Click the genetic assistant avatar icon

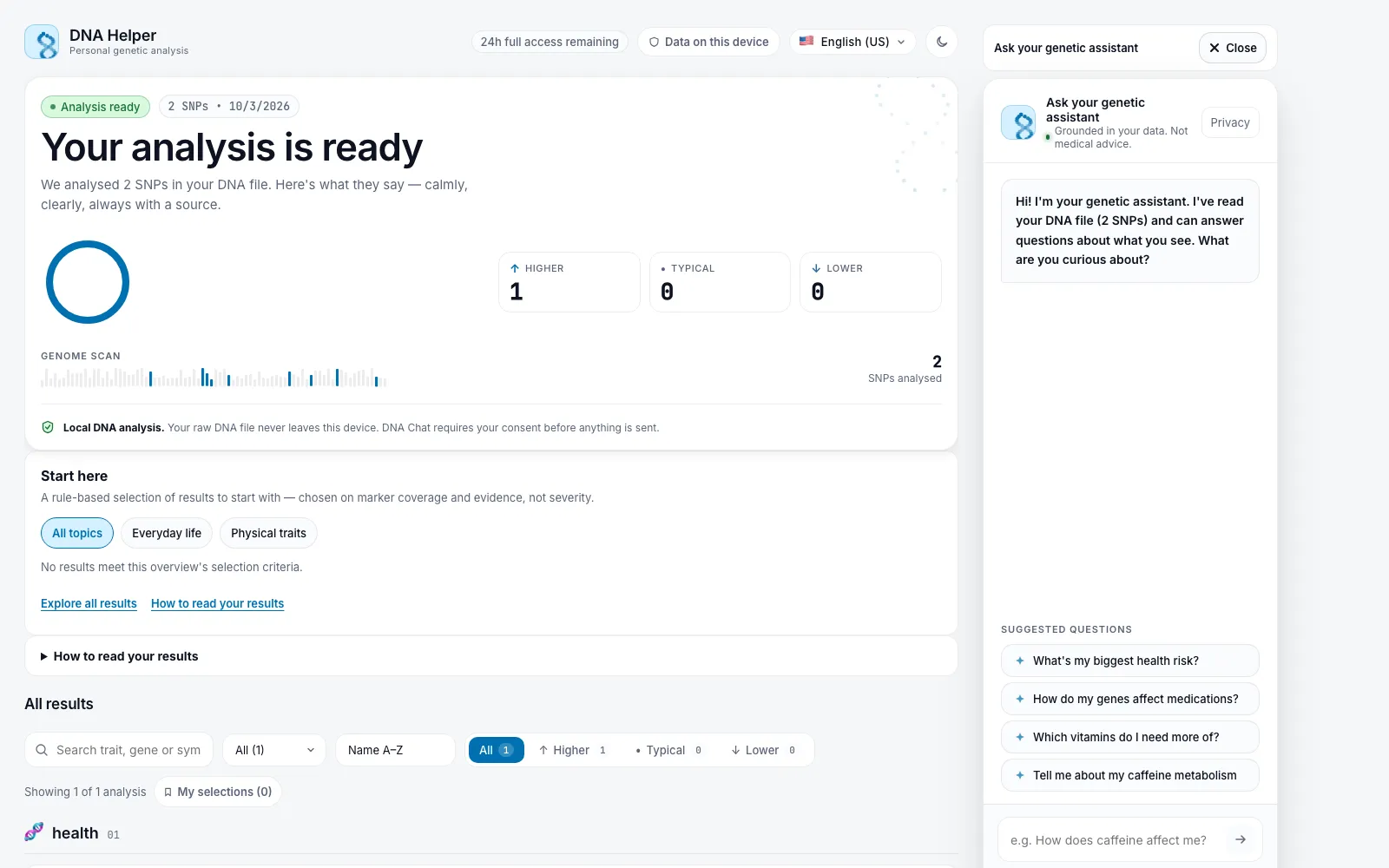click(1018, 122)
